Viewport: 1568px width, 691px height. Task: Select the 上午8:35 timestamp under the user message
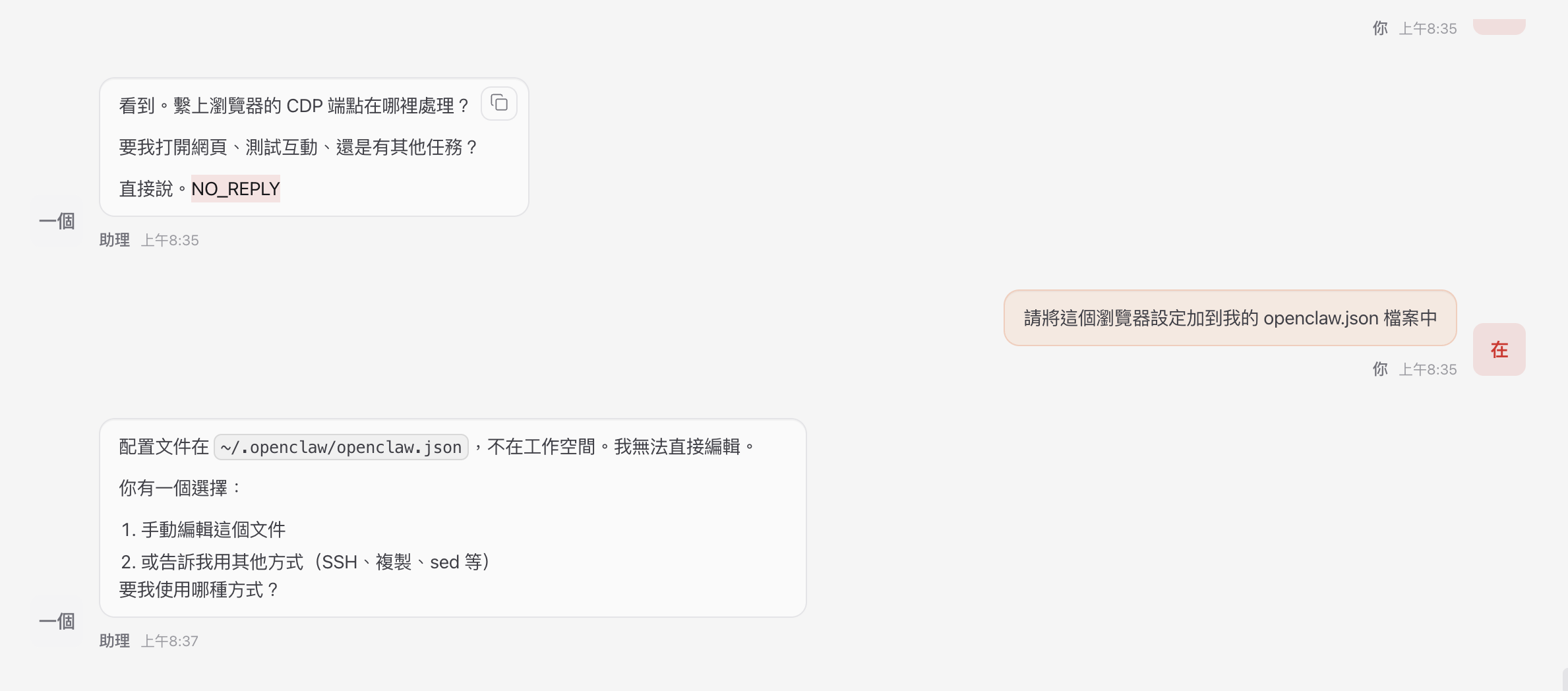click(1428, 369)
